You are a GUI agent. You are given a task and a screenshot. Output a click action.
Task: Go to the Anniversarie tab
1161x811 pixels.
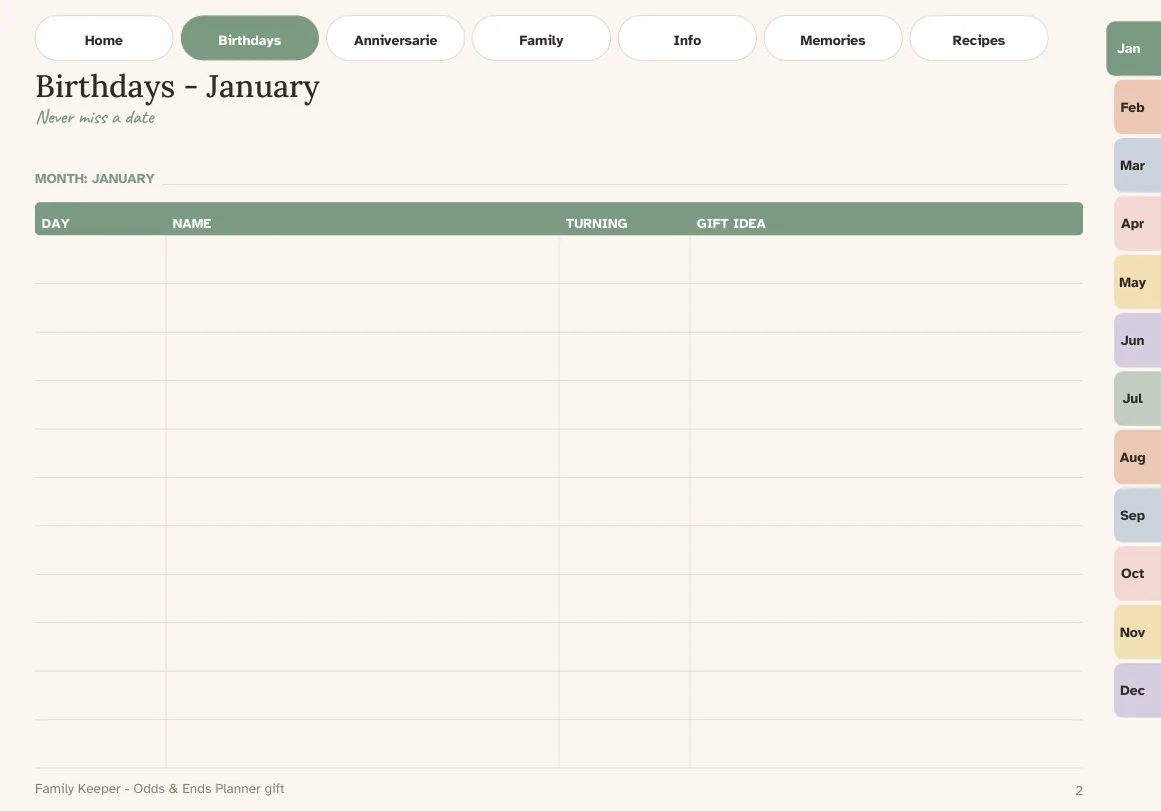395,39
